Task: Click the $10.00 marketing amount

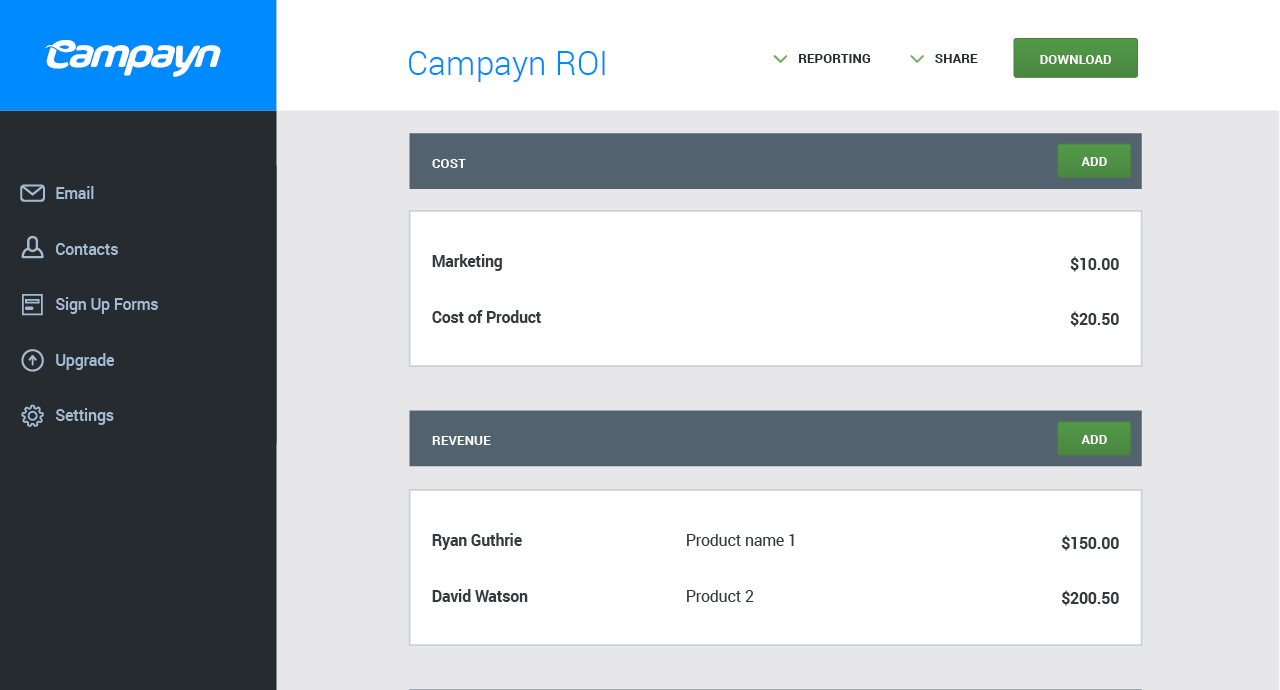Action: (x=1094, y=265)
